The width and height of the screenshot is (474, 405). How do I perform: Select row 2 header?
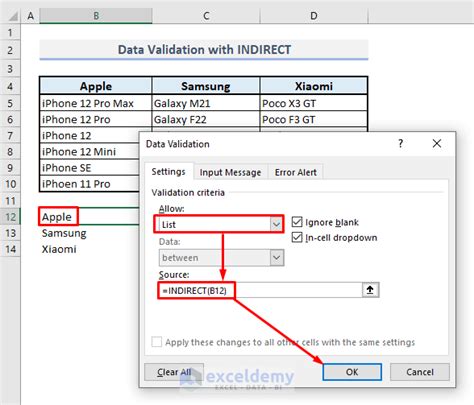(x=10, y=50)
